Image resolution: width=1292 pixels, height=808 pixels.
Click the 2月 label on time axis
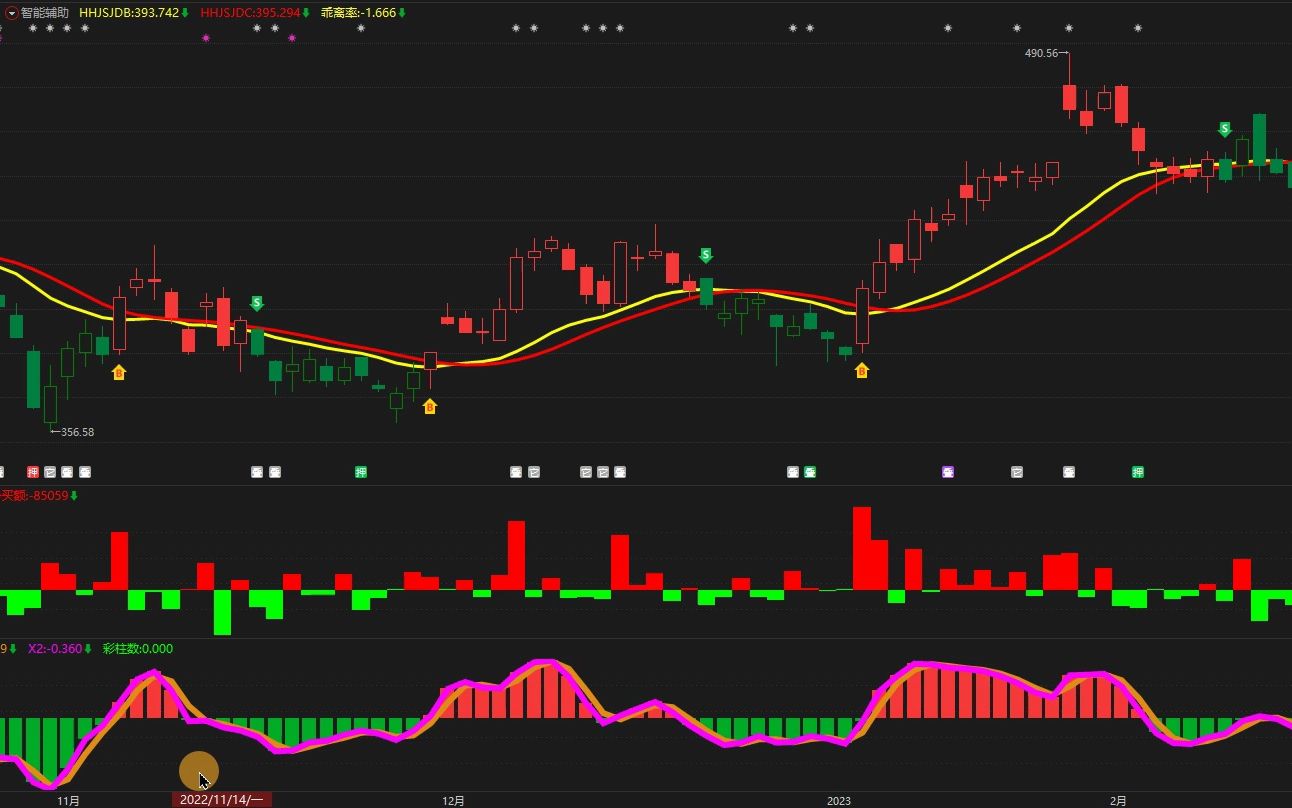[1118, 801]
